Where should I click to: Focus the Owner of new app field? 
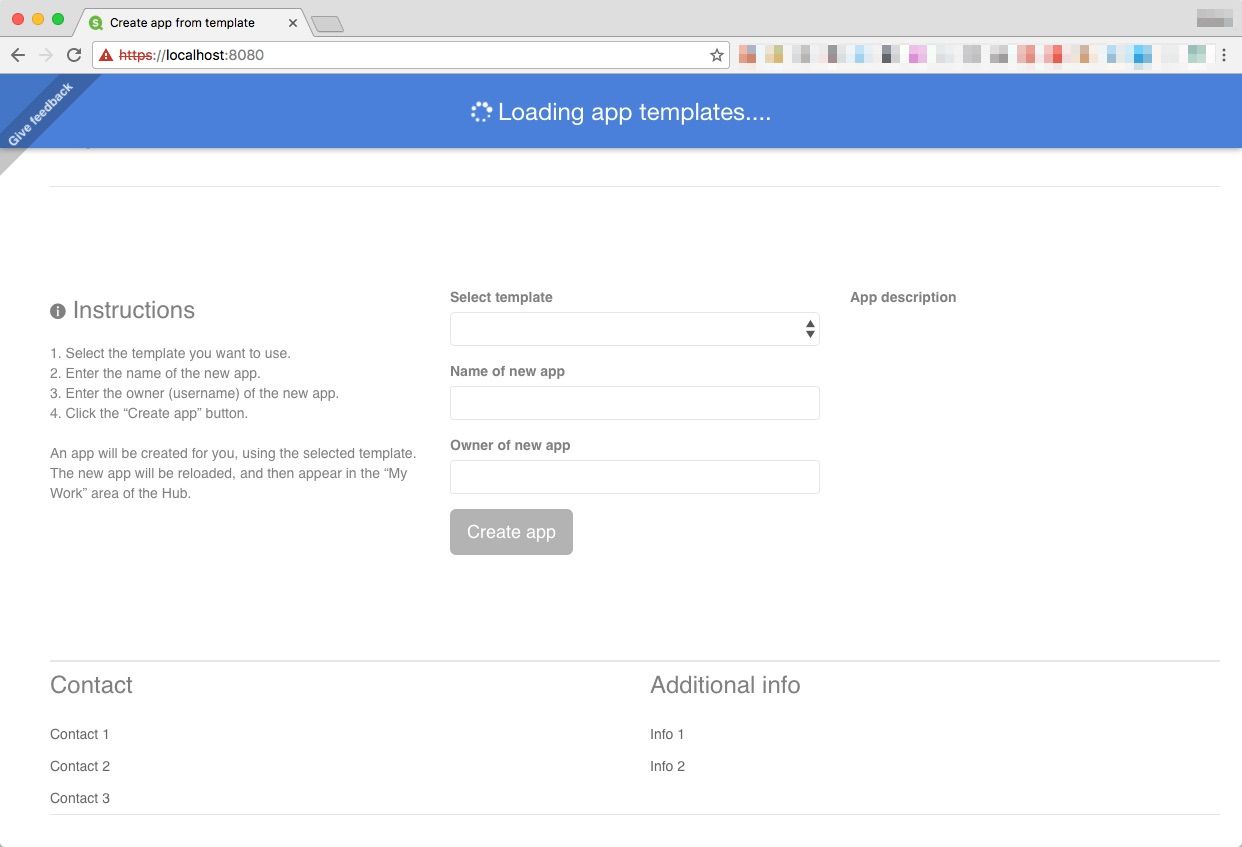pos(635,477)
